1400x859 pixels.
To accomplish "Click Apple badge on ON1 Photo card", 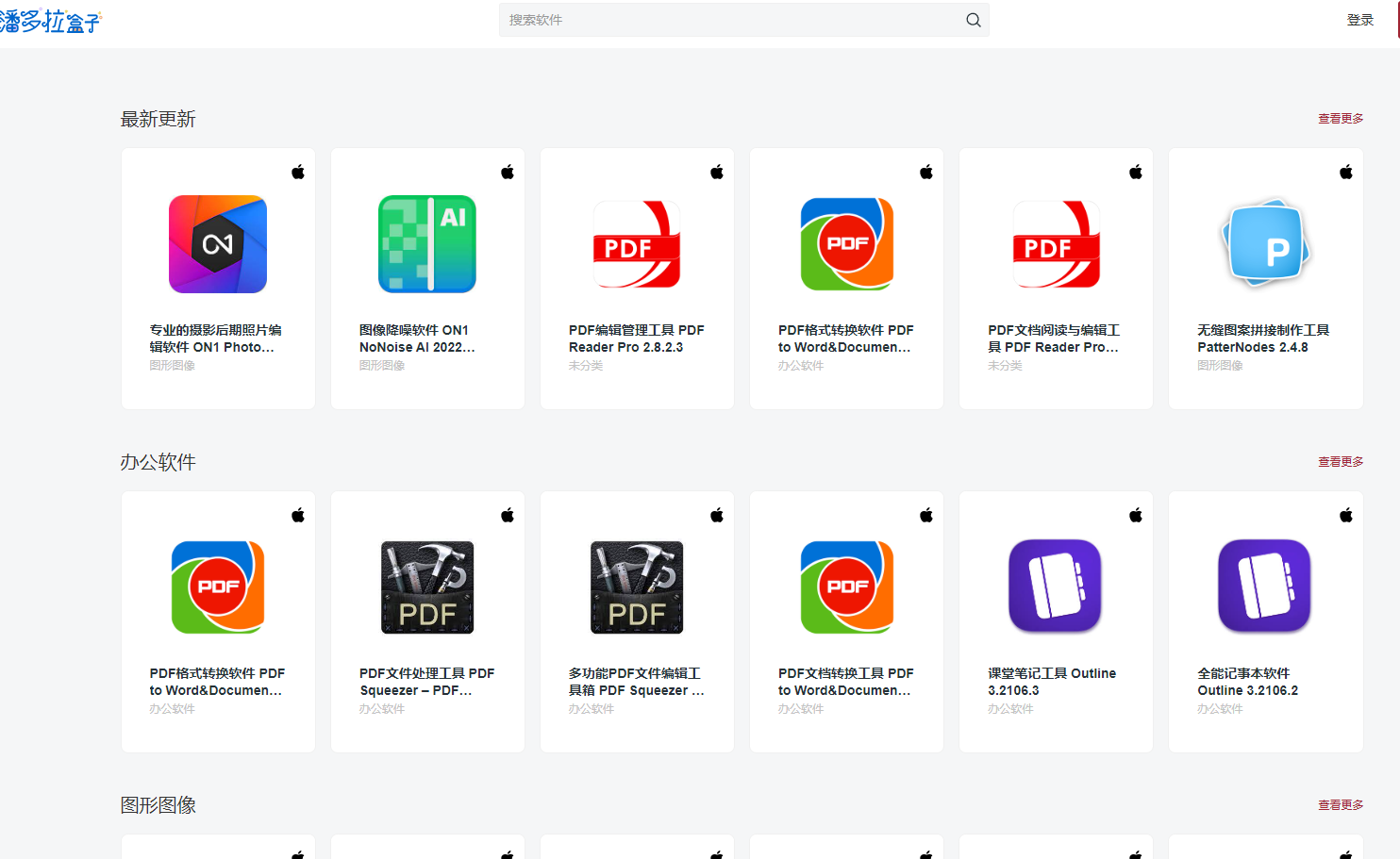I will (x=298, y=172).
